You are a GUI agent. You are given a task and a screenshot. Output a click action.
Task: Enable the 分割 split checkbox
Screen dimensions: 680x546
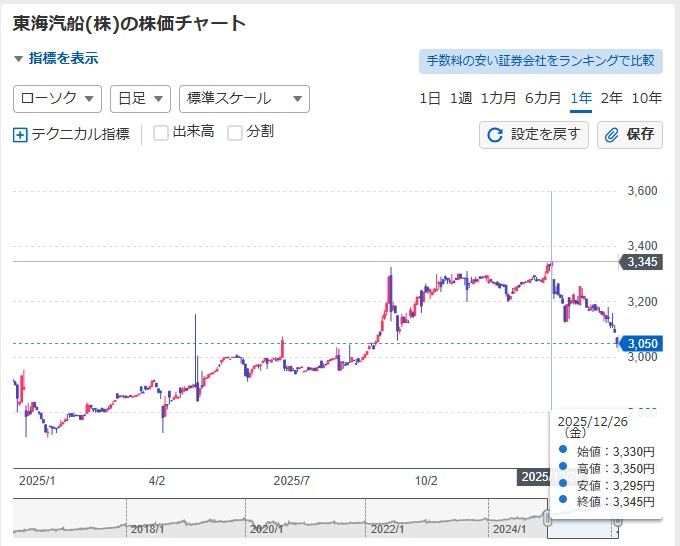[x=235, y=133]
